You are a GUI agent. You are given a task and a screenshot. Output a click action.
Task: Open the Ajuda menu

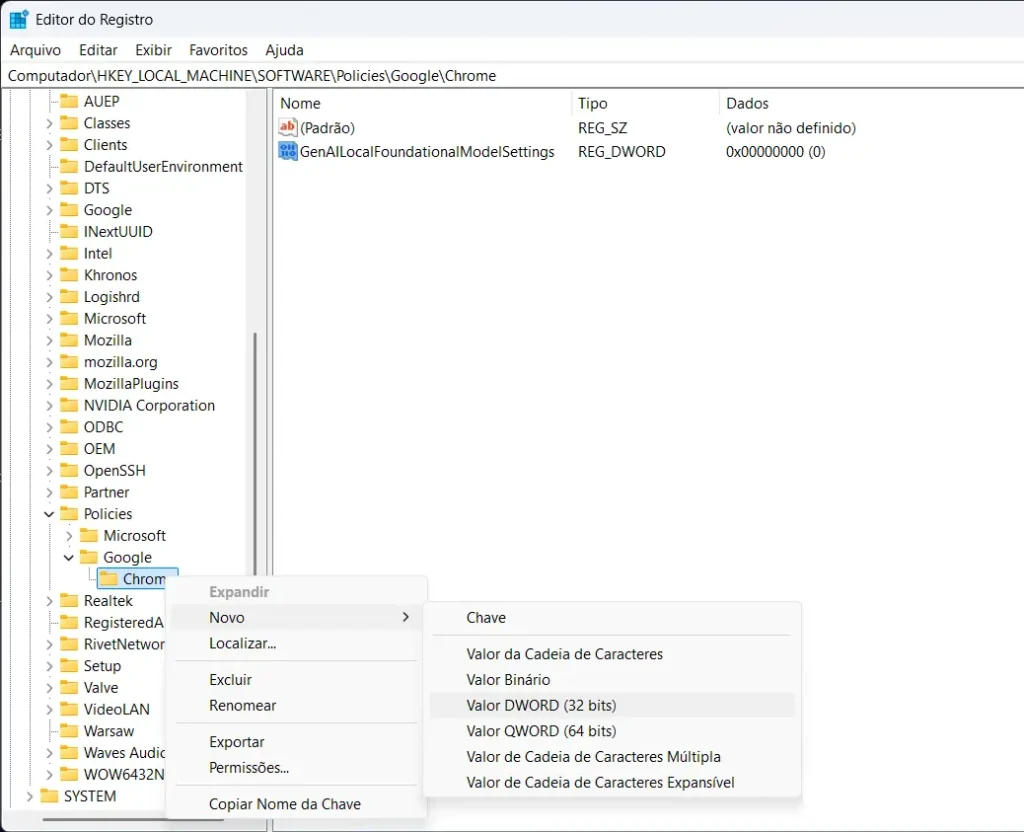(284, 50)
